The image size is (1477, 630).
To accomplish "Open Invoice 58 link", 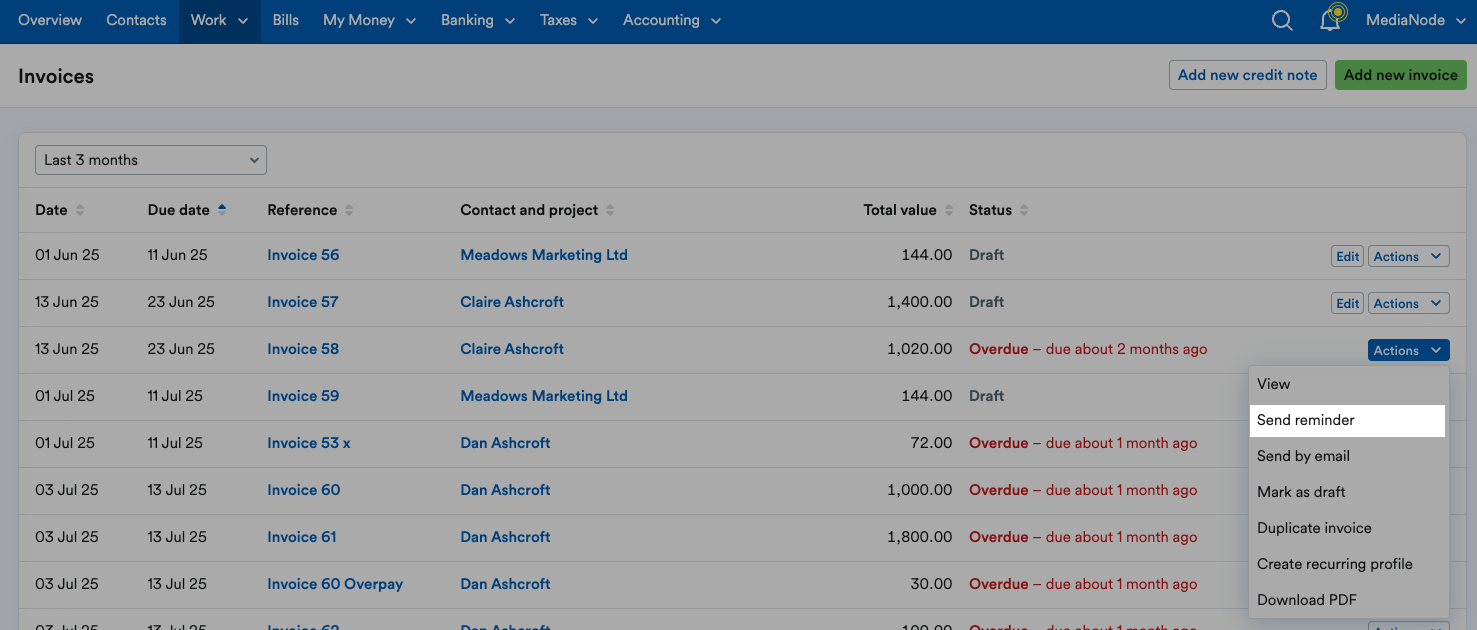I will click(x=303, y=349).
